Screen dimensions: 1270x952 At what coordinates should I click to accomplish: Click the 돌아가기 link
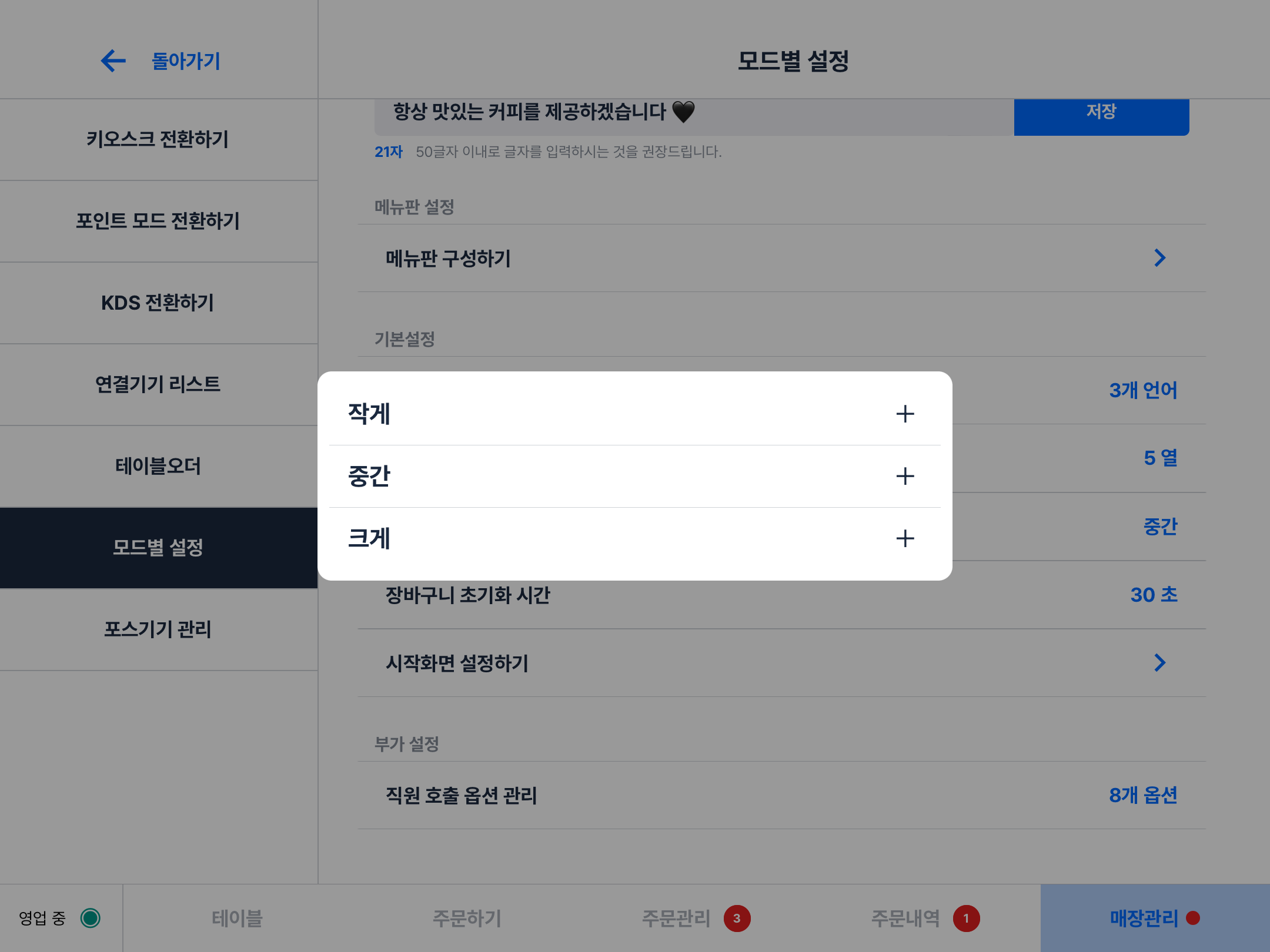186,61
